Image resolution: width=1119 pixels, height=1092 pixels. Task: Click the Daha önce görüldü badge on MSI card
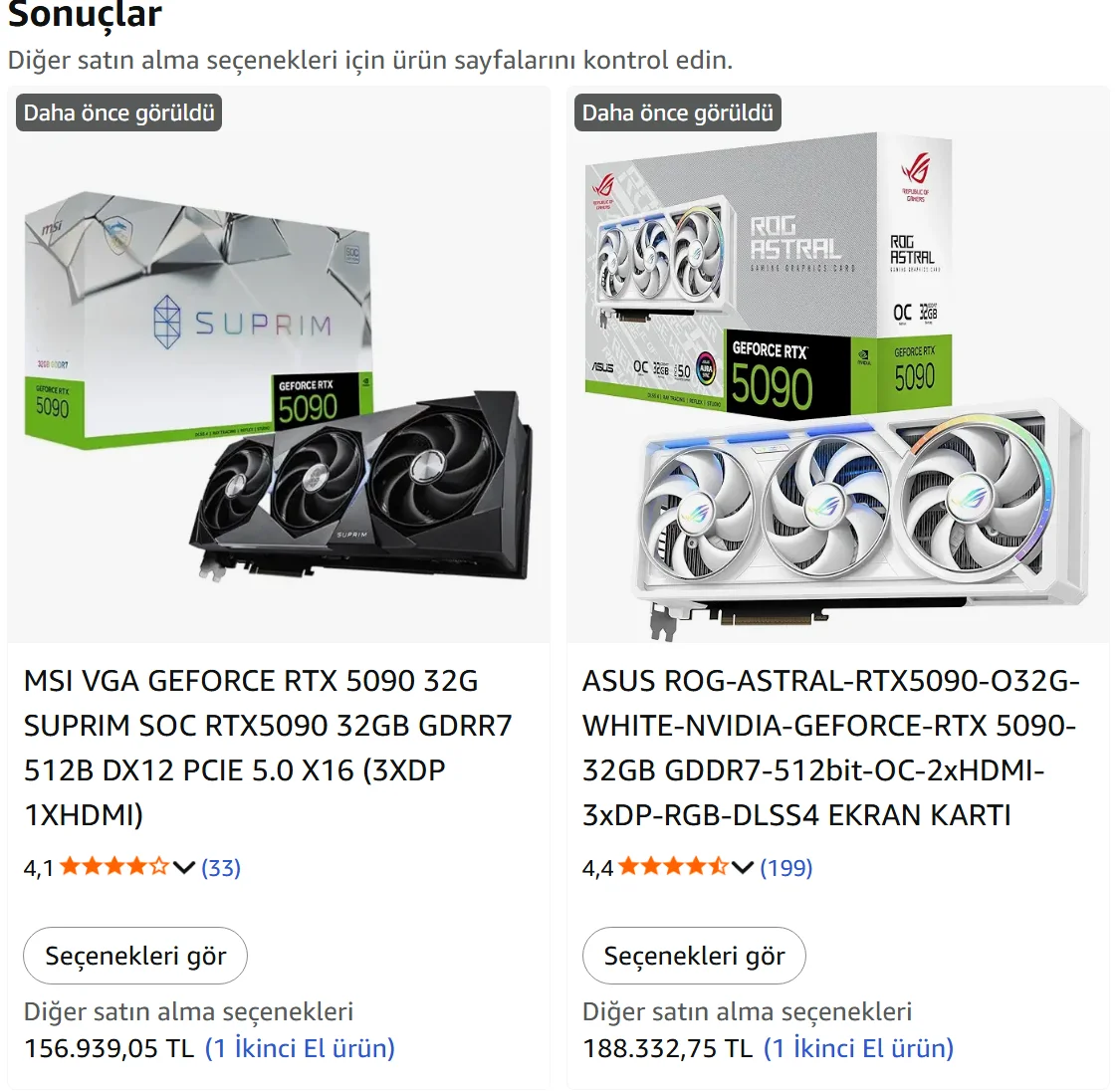tap(119, 112)
